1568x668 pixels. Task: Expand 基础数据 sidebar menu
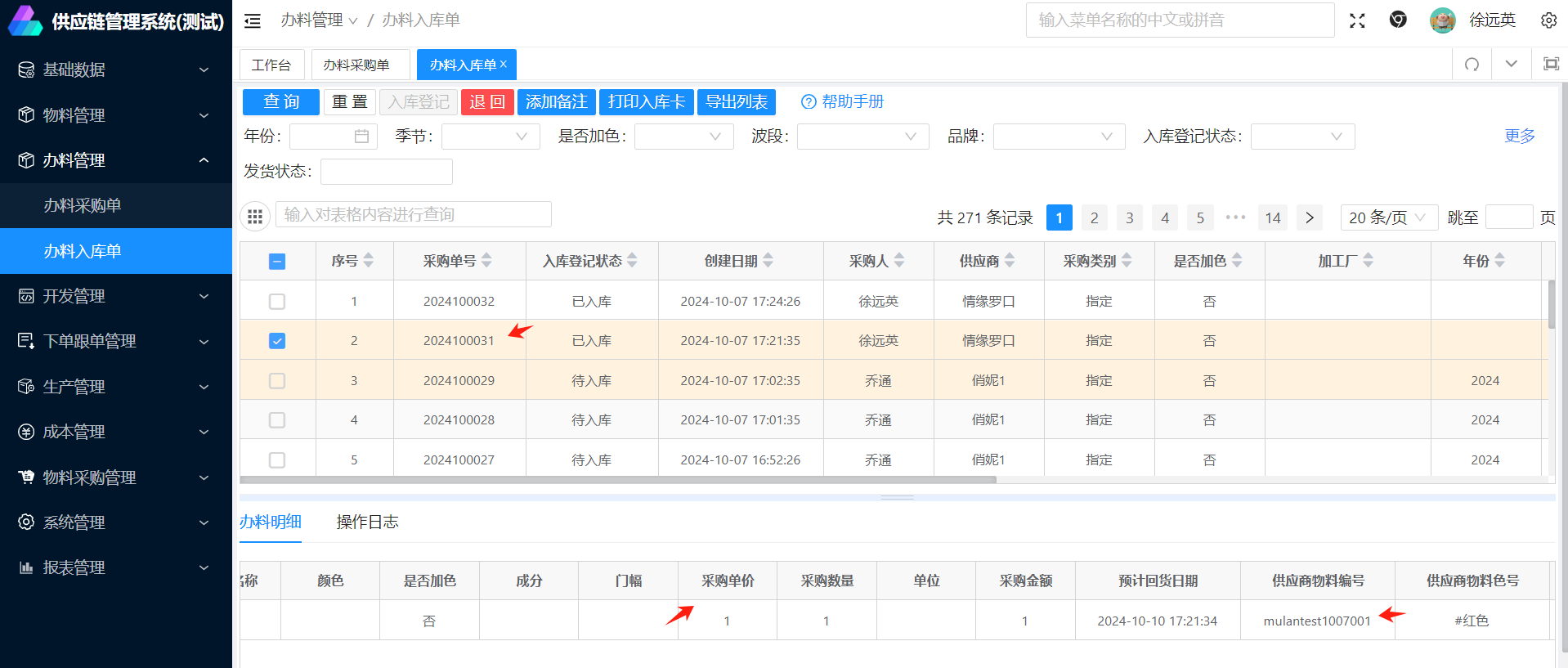115,69
